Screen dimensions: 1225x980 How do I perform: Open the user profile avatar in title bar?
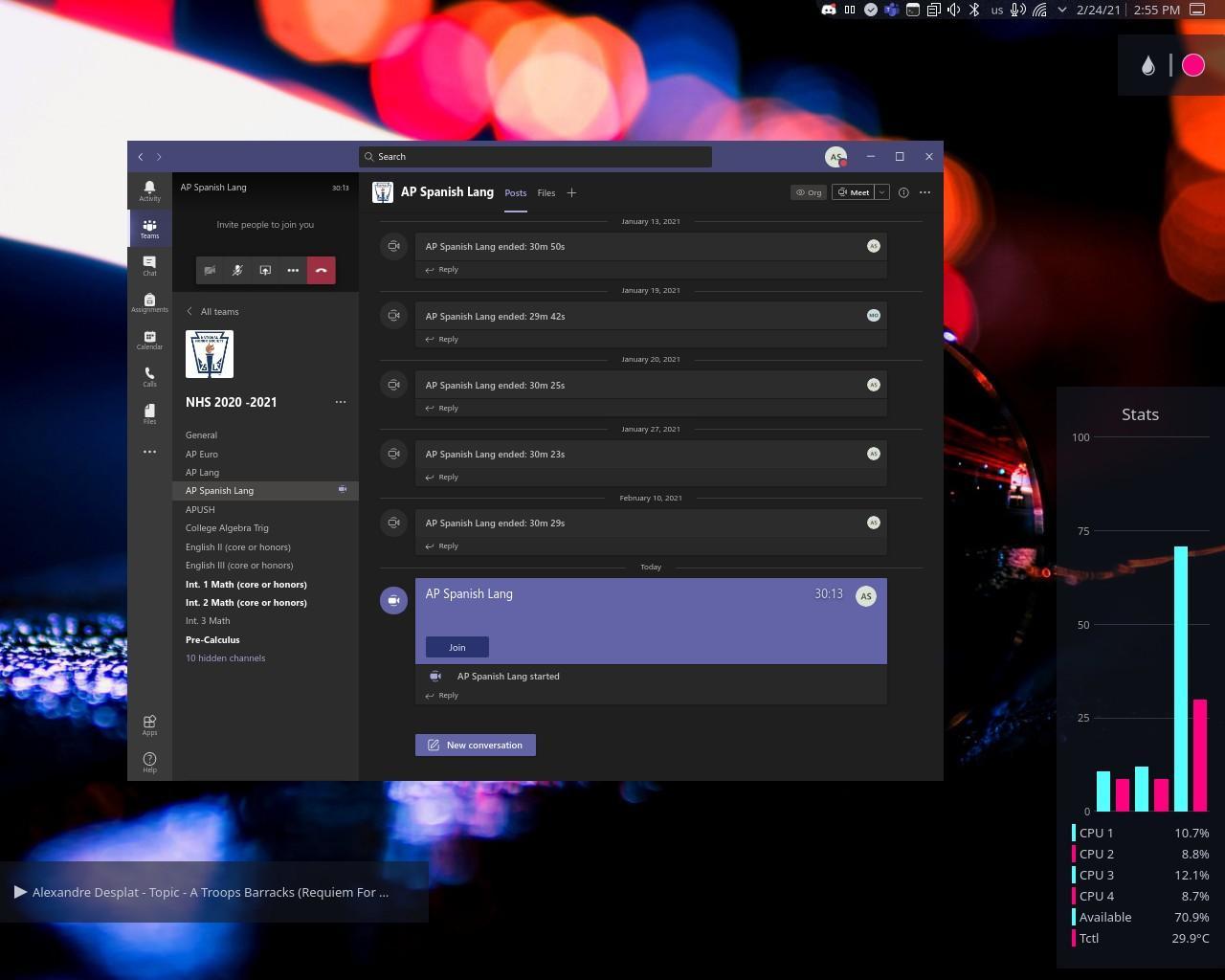[x=835, y=156]
